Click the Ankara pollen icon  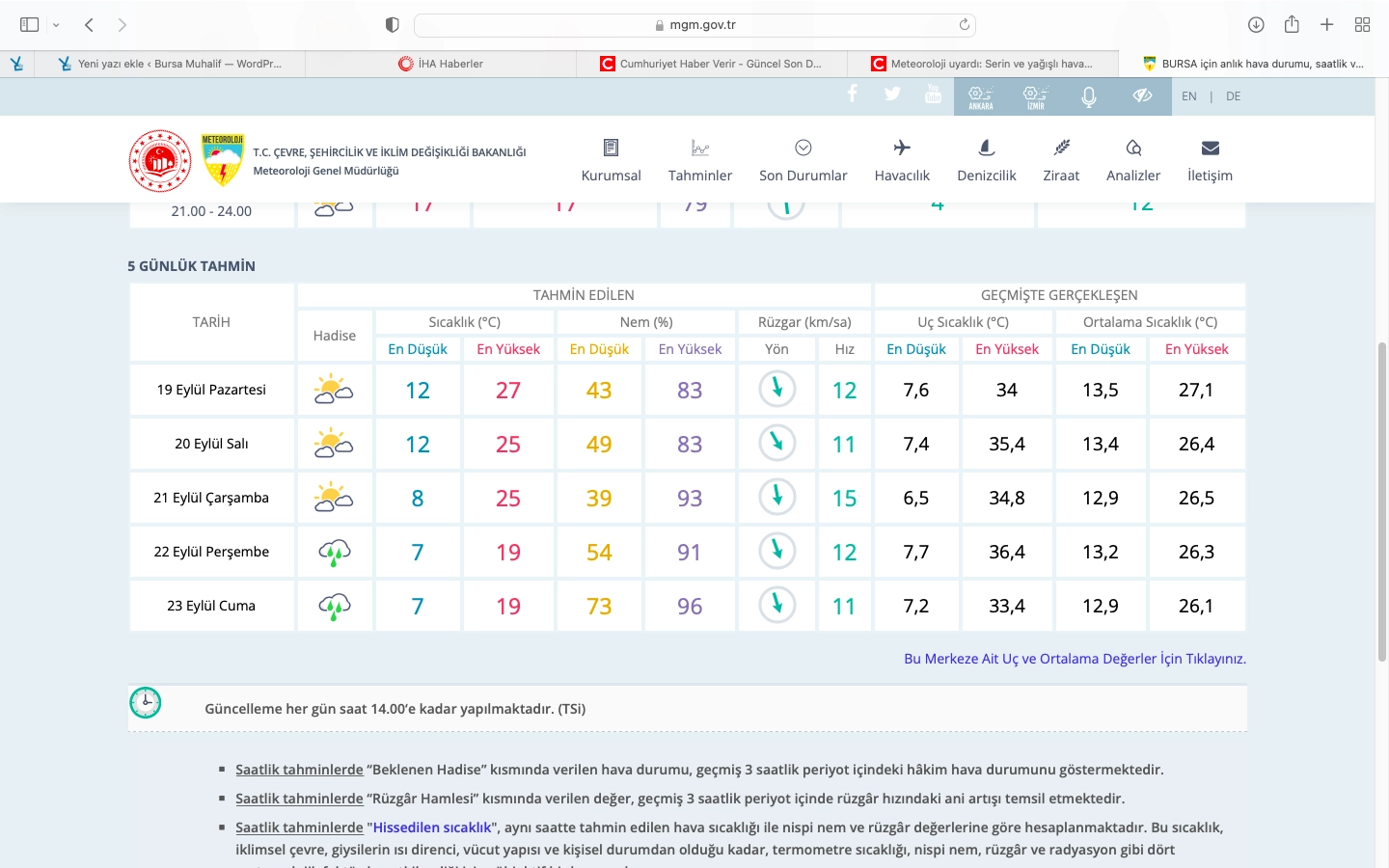click(x=981, y=96)
